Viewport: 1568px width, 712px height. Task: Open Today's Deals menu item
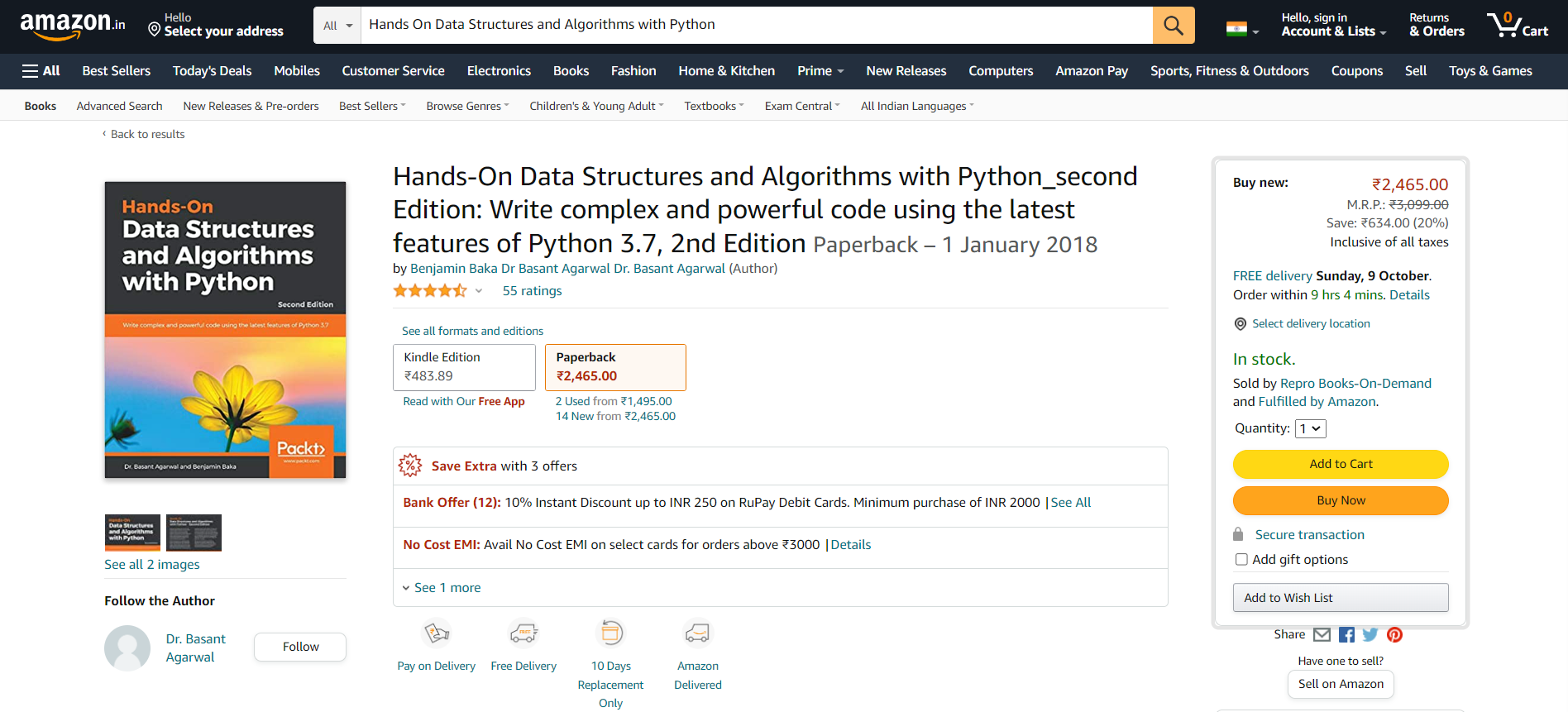(212, 71)
